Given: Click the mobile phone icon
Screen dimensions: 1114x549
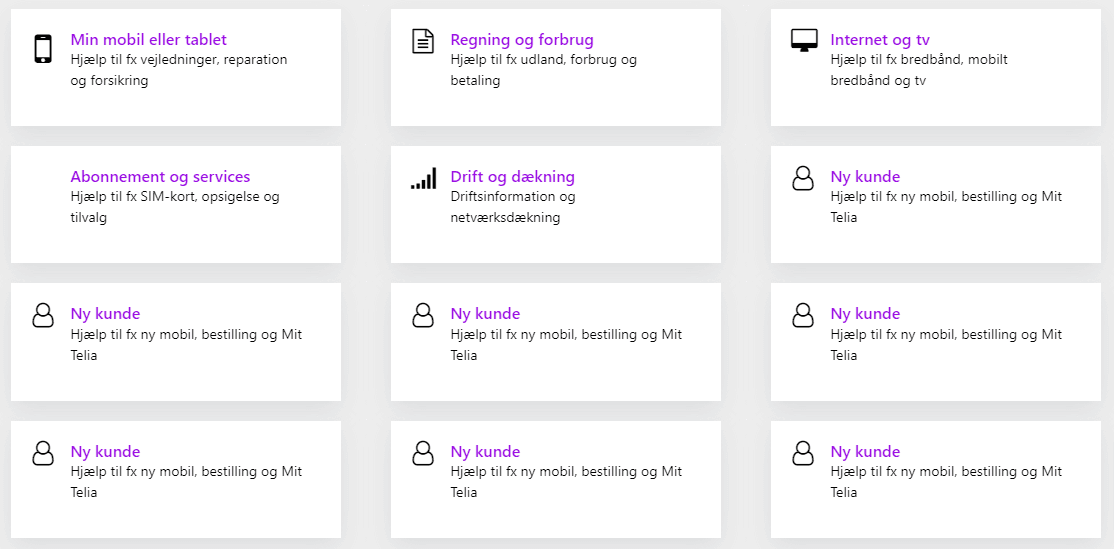Looking at the screenshot, I should click(43, 49).
